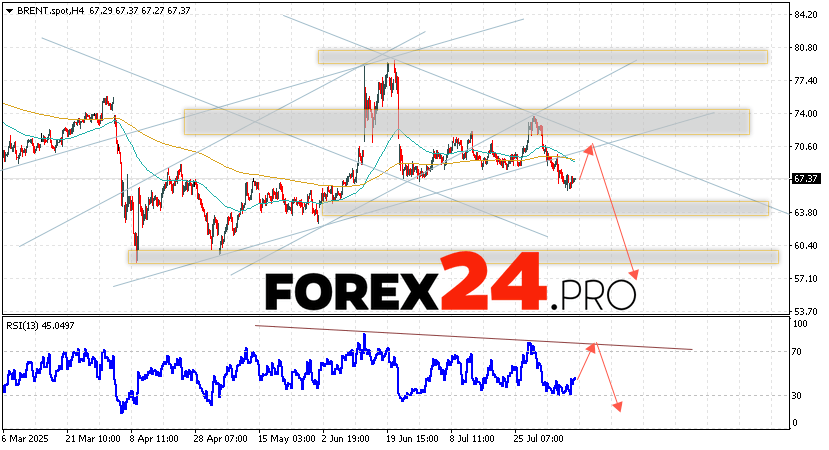Click the red up-arrowhead on price forecast
Screen dimensions: 829x450
(x=590, y=147)
